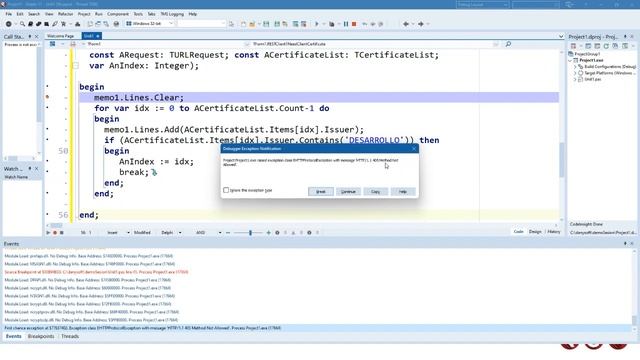Pin the Call Stack panel
640x360 pixels.
pyautogui.click(x=30, y=37)
